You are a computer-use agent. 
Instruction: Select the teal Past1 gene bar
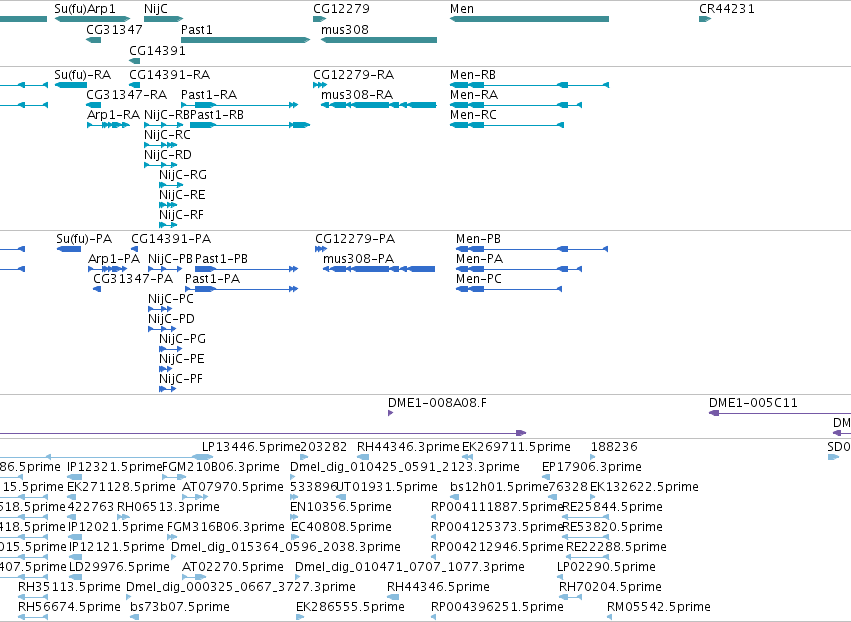[x=245, y=40]
